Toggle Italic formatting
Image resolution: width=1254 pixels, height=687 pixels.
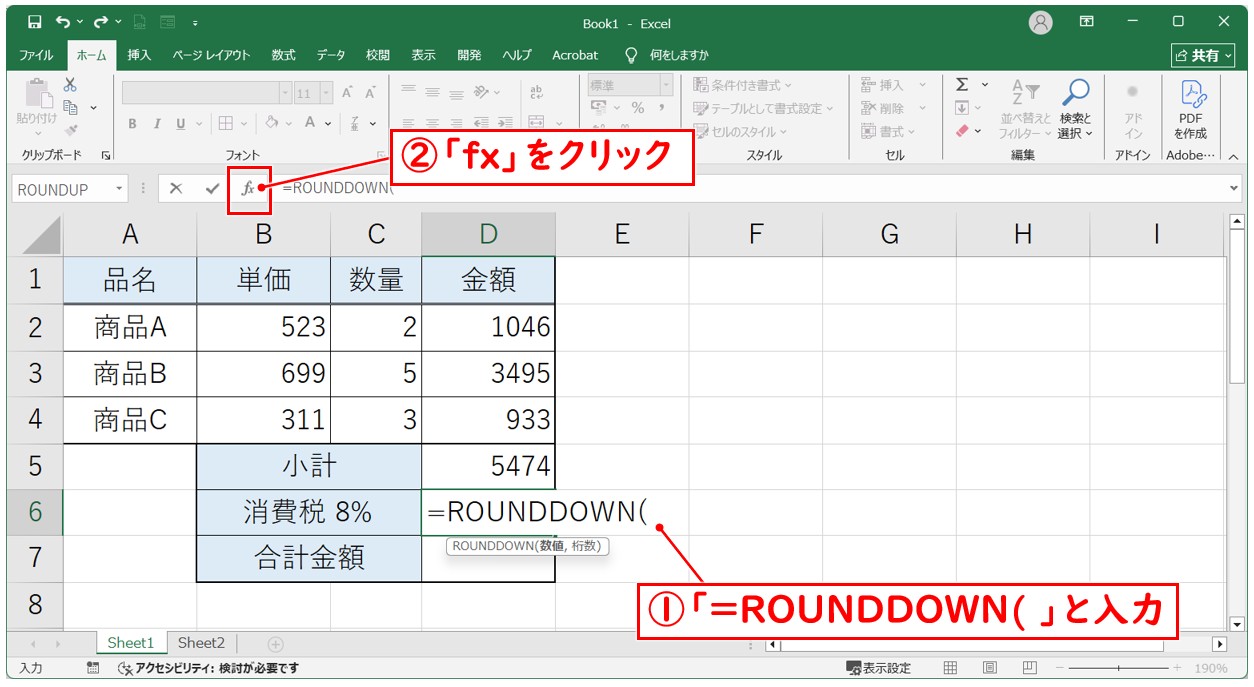coord(156,123)
